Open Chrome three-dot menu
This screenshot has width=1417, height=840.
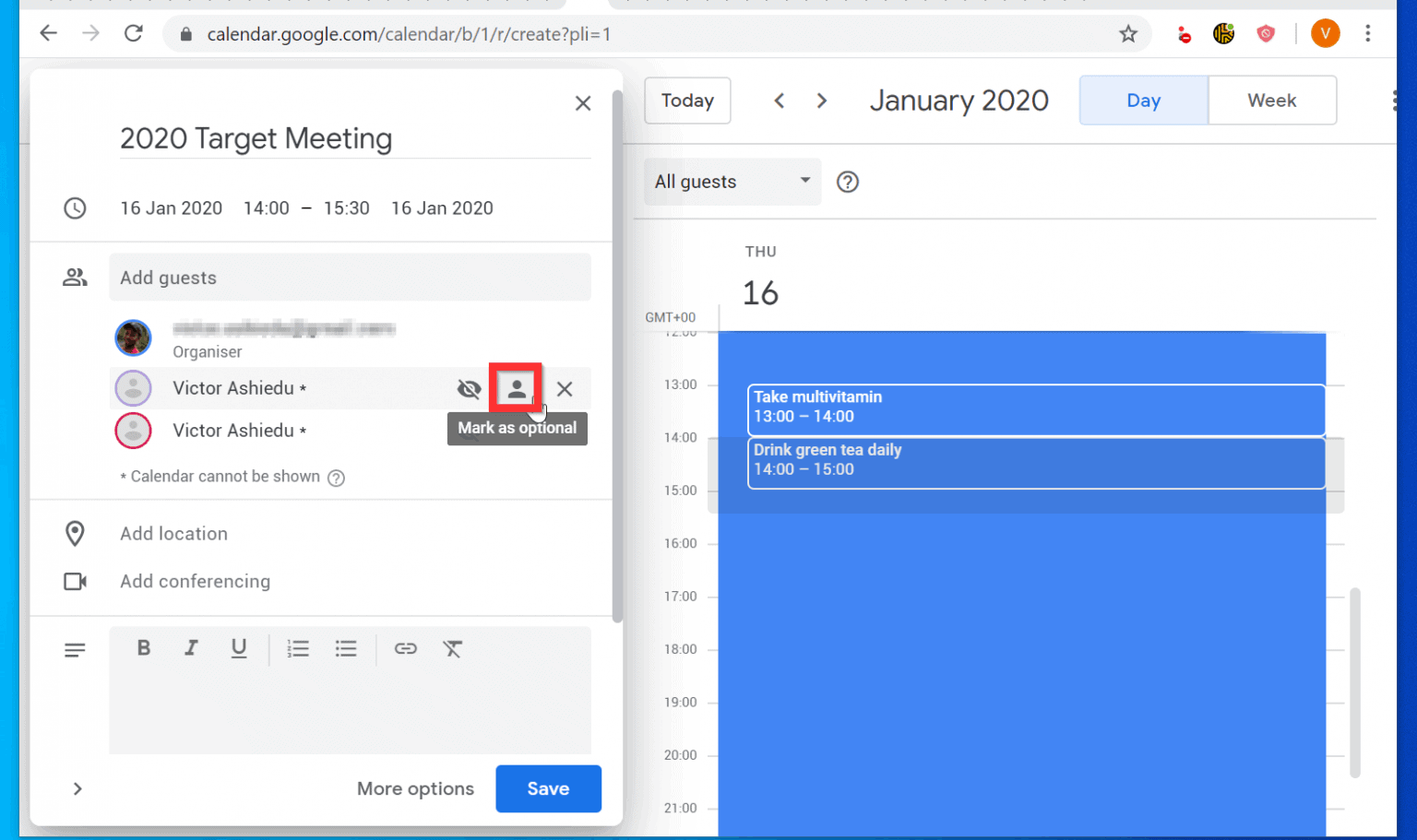click(1367, 34)
